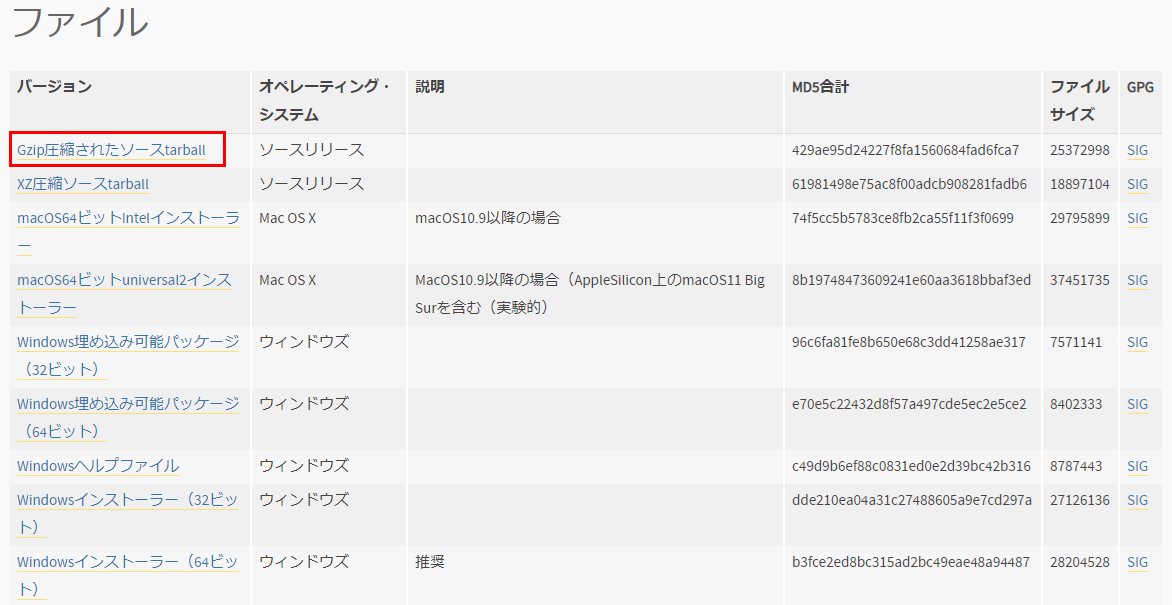
Task: Open Windows埋め込み可能パッケージ(32ビット) link
Action: click(128, 356)
